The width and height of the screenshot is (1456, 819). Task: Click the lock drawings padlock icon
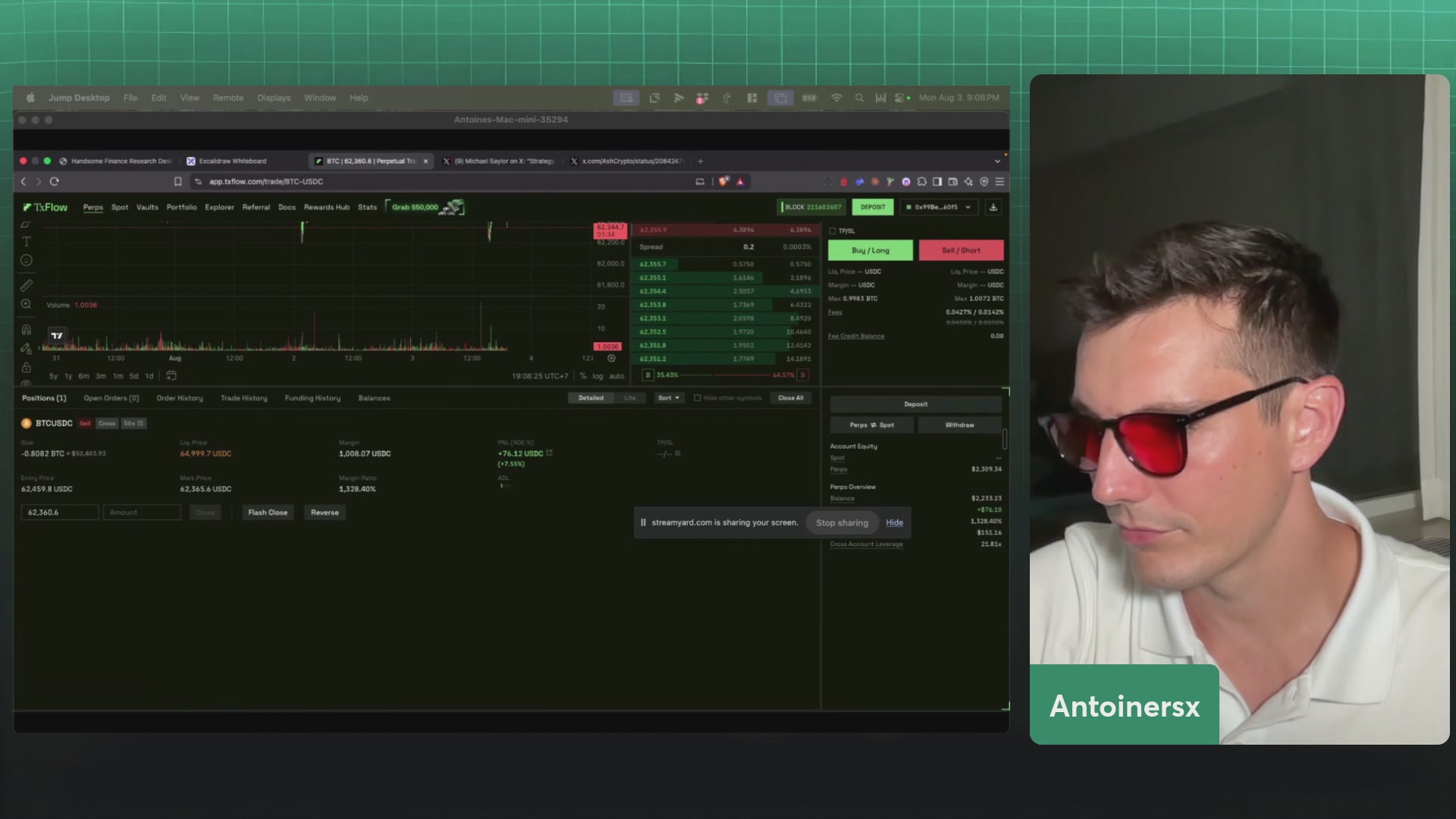(27, 368)
